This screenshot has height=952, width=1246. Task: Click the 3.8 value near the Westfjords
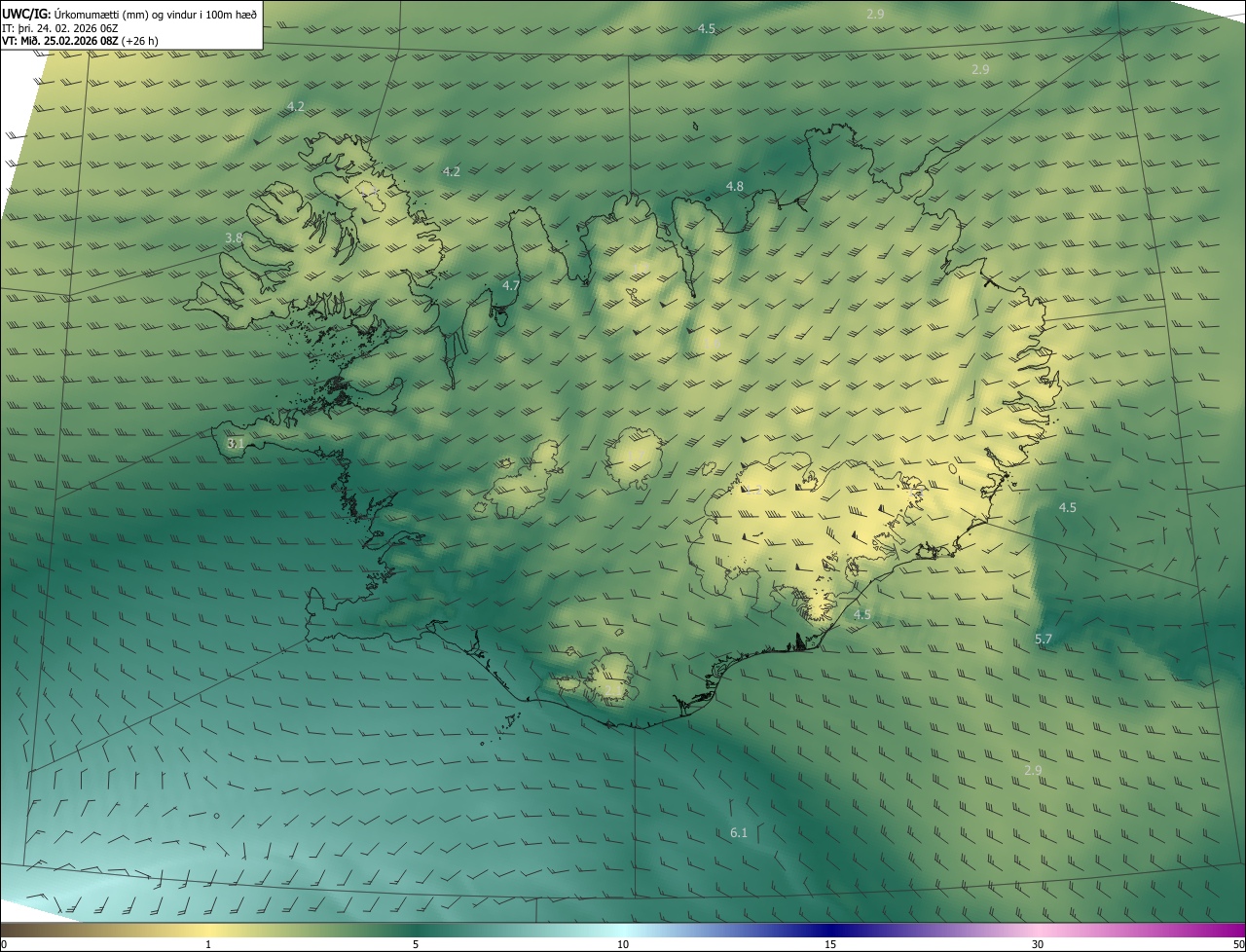[234, 238]
